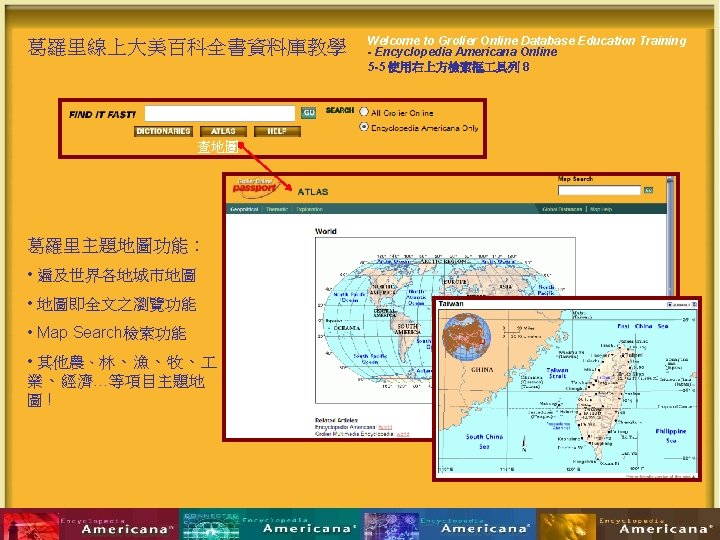
Task: Click the blue Encyclopedia Americana footer banner
Action: coord(450,524)
